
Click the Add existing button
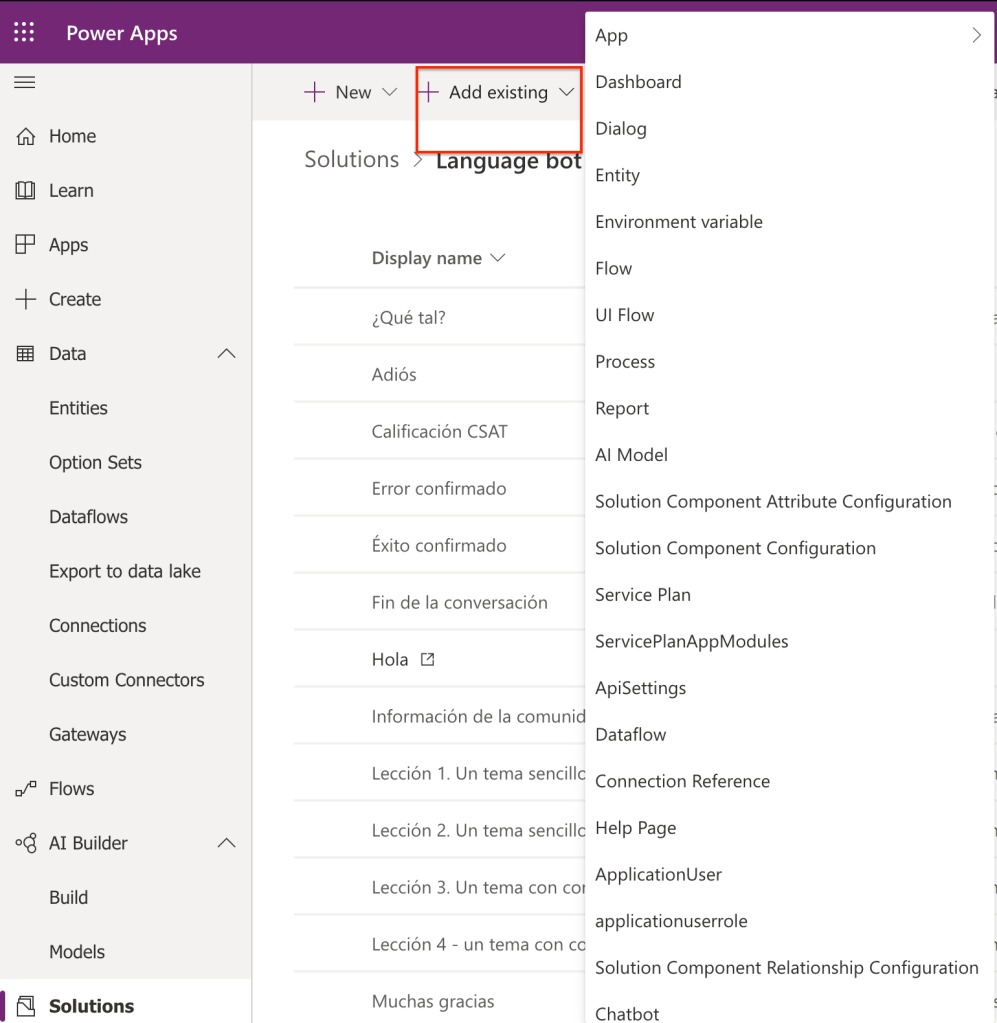[498, 93]
